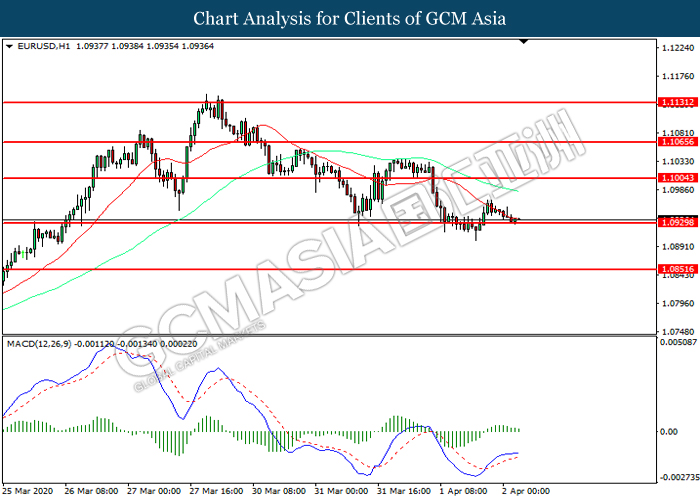Open the chart menu arrow beside EURUSD,H1
Image resolution: width=700 pixels, height=500 pixels.
(x=9, y=46)
